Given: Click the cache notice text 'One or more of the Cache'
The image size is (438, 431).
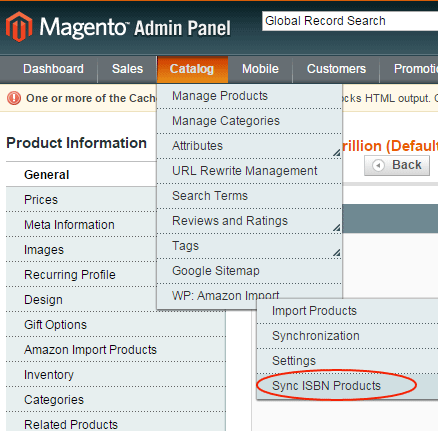Looking at the screenshot, I should click(91, 98).
